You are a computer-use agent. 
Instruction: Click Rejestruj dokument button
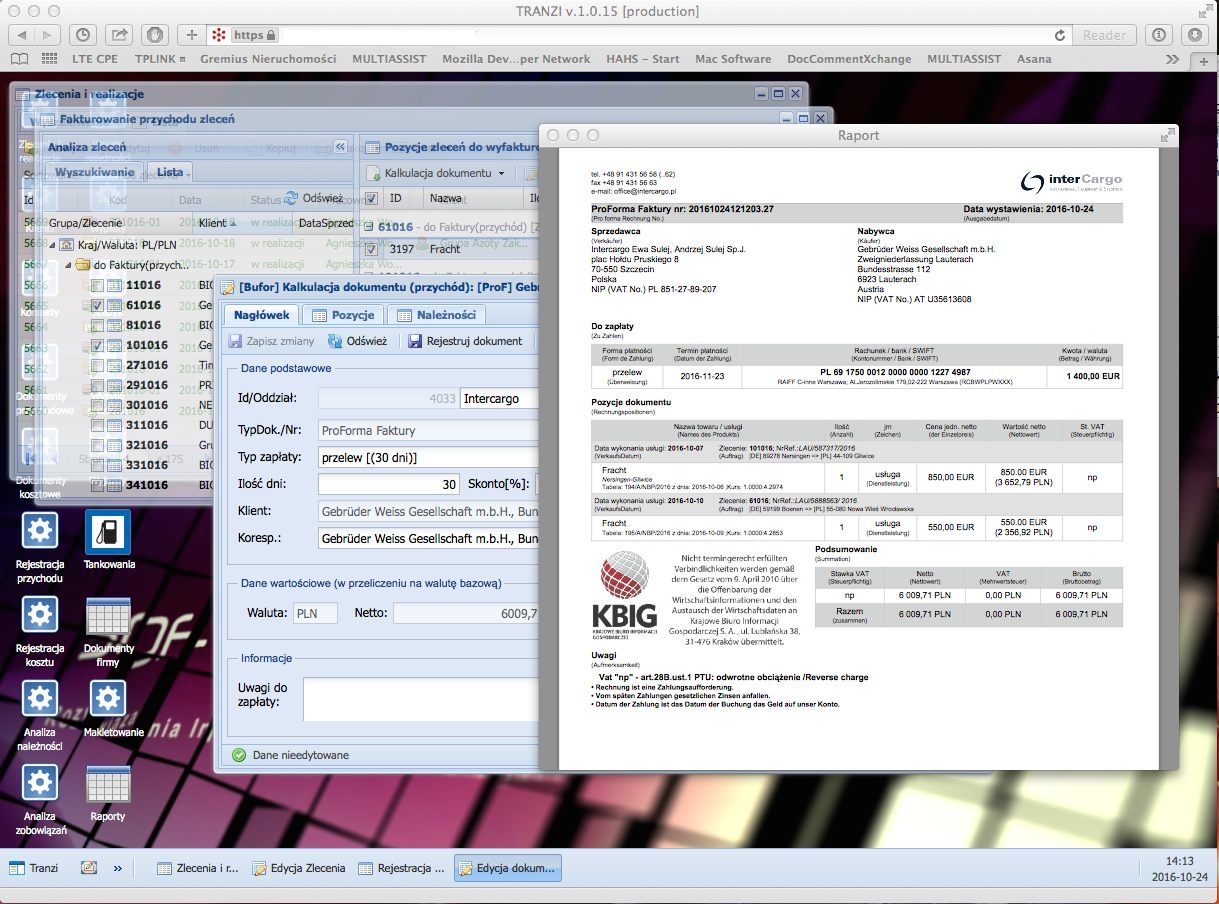[x=465, y=341]
